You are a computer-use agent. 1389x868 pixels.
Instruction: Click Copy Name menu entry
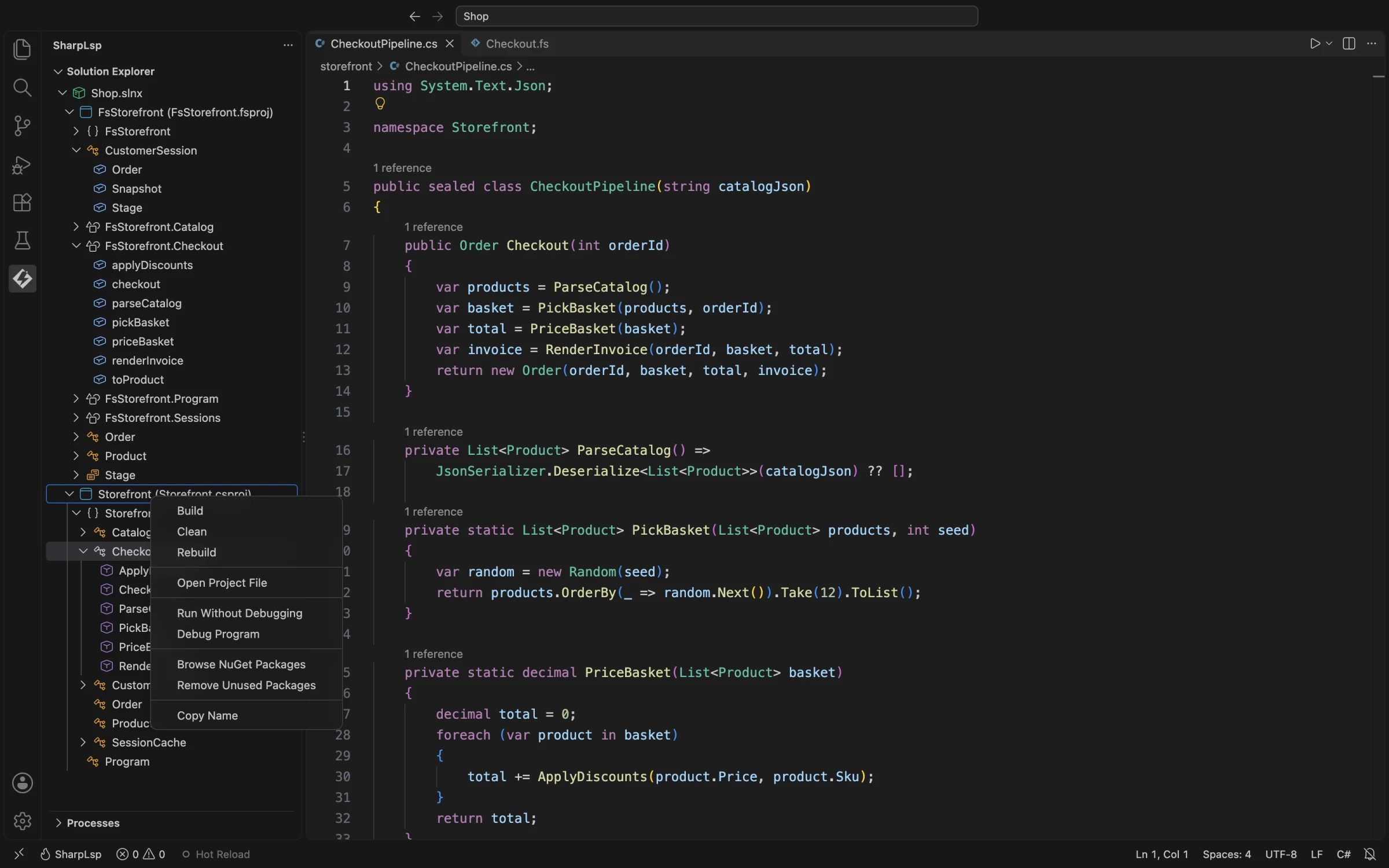click(x=247, y=716)
